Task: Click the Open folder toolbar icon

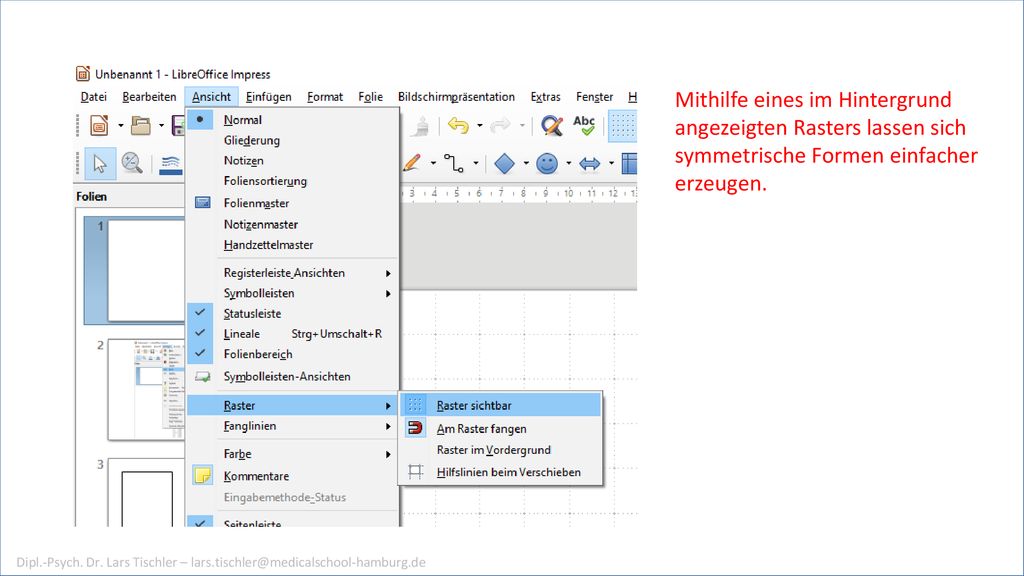Action: pyautogui.click(x=140, y=125)
